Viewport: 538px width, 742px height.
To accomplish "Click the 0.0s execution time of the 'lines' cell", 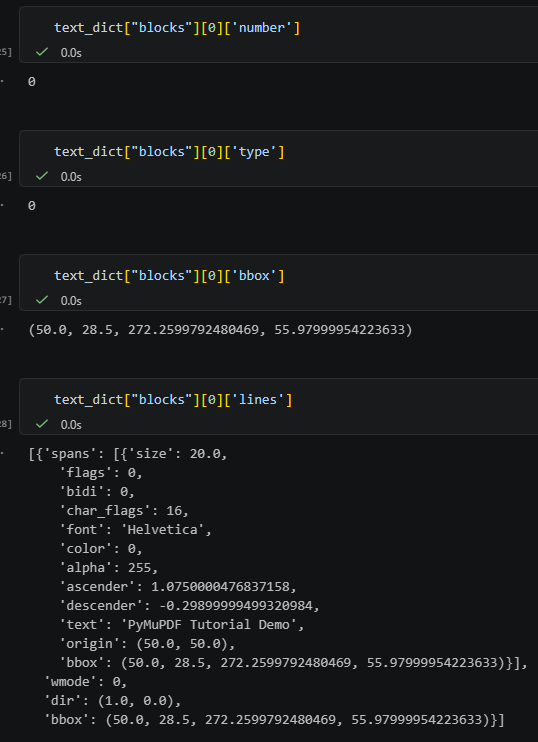I will point(71,424).
